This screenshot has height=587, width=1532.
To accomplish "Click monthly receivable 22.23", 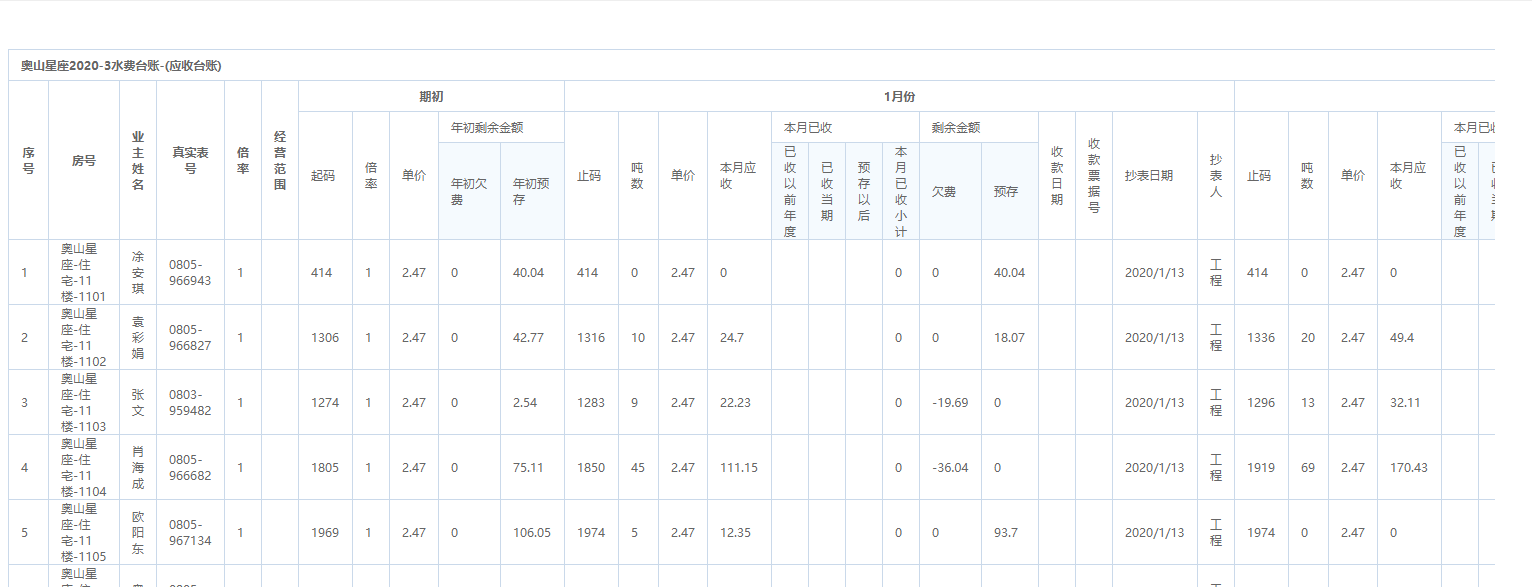I will coord(735,403).
